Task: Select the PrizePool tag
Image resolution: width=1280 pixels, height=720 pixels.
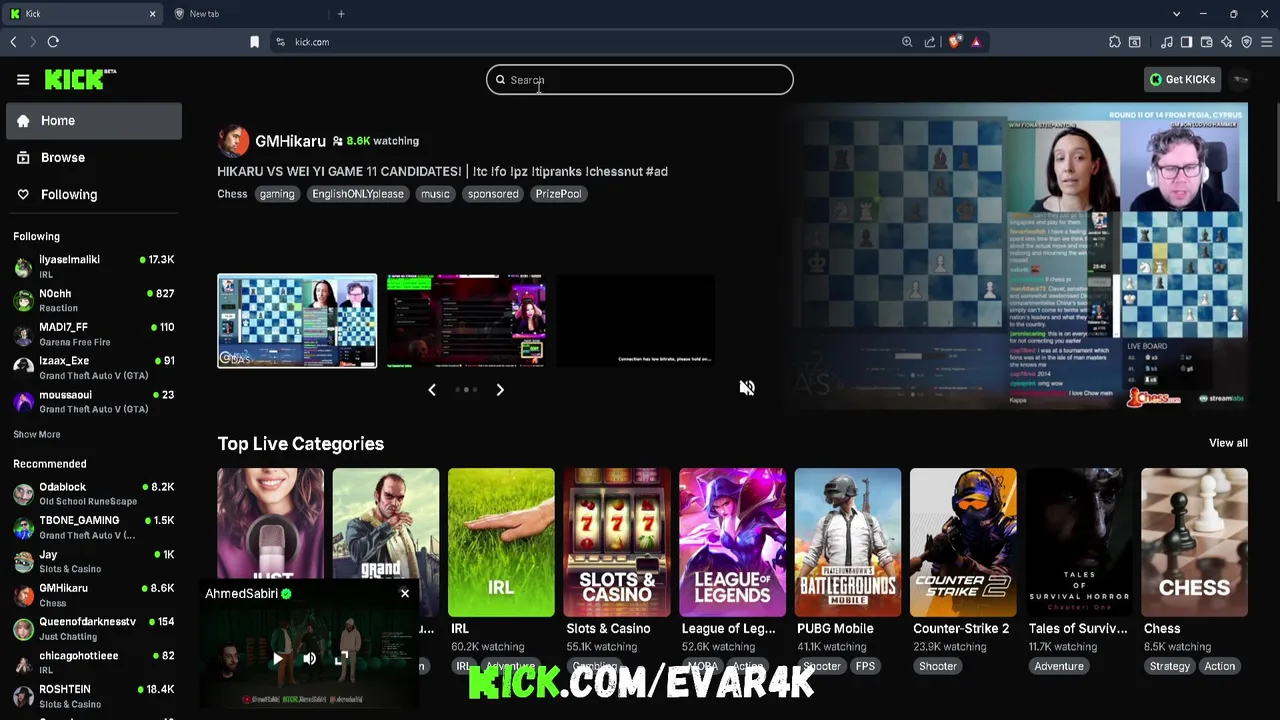Action: [558, 194]
